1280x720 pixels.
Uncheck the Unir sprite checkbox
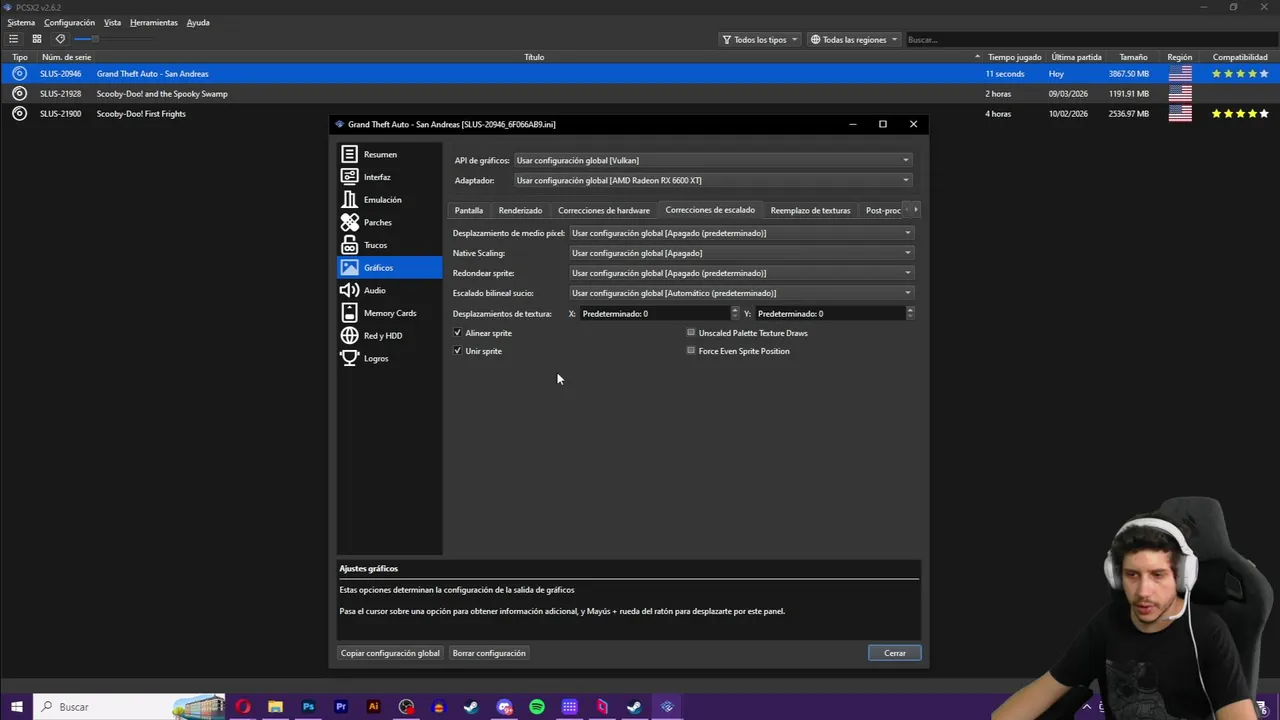coord(458,351)
